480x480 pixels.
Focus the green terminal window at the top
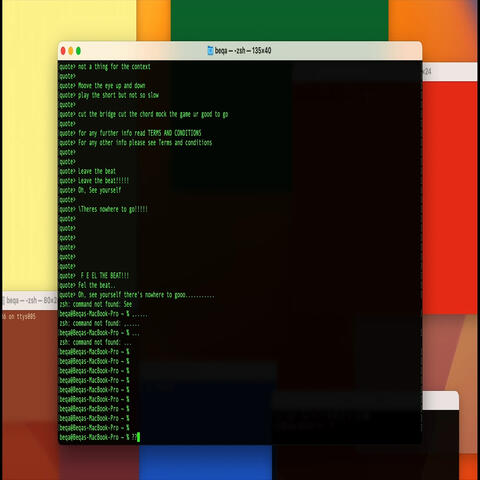click(x=279, y=20)
